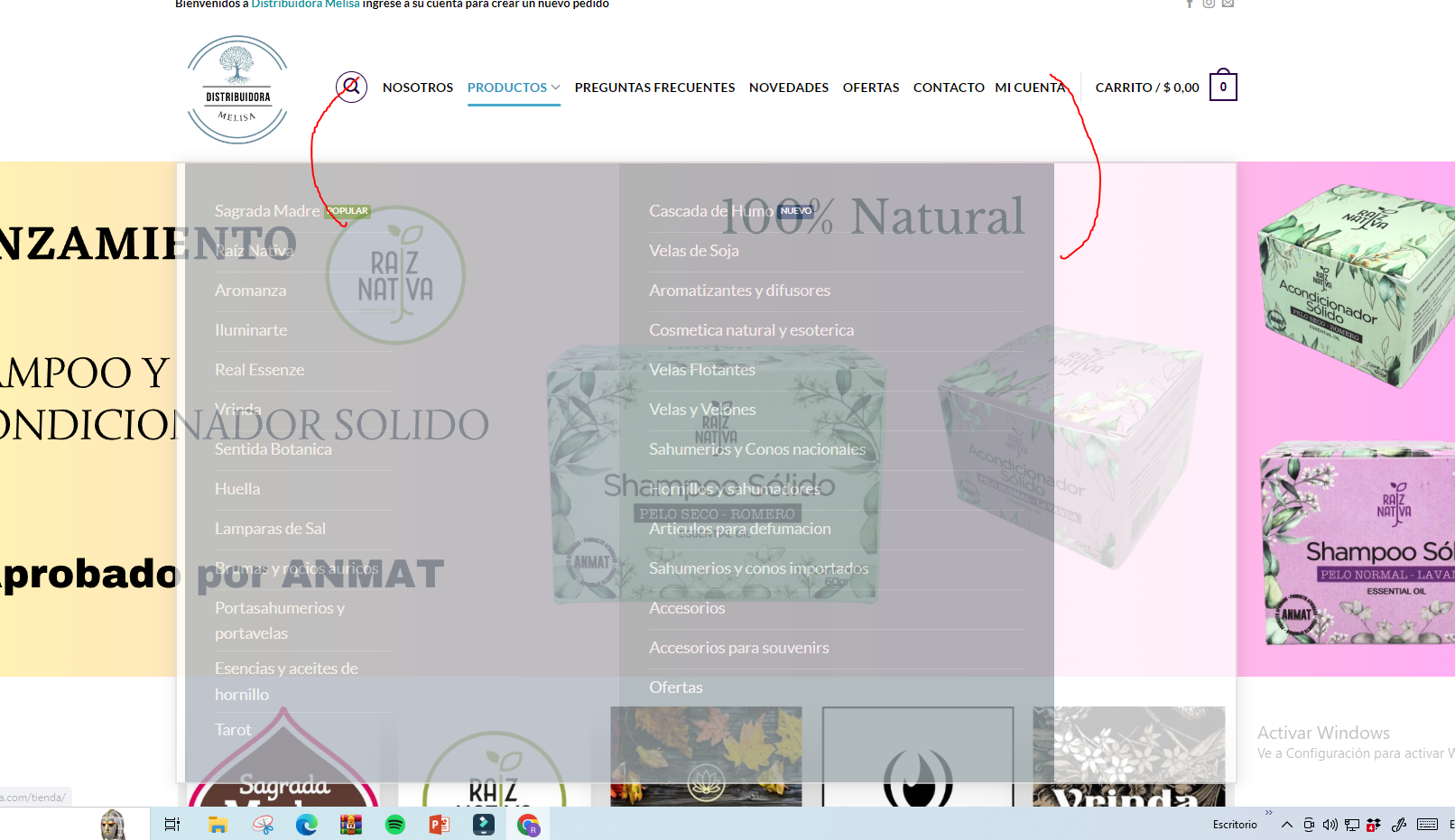The image size is (1455, 840).
Task: Switch to Chrome in the taskbar
Action: [528, 825]
